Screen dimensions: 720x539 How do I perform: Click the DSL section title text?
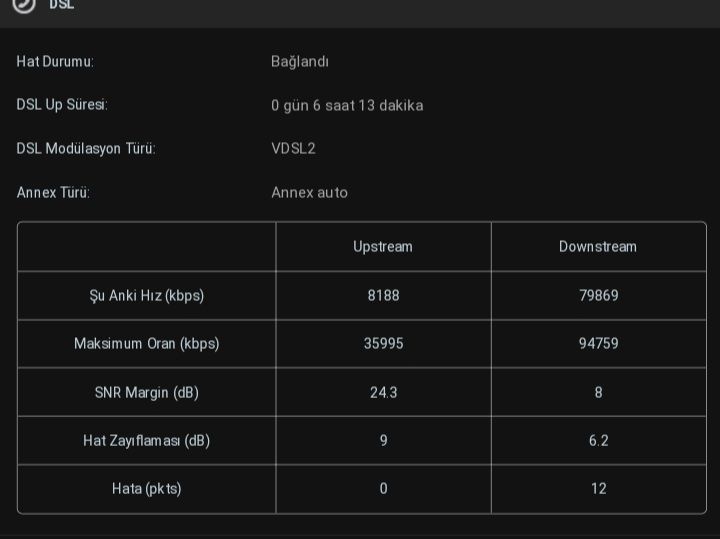[62, 5]
